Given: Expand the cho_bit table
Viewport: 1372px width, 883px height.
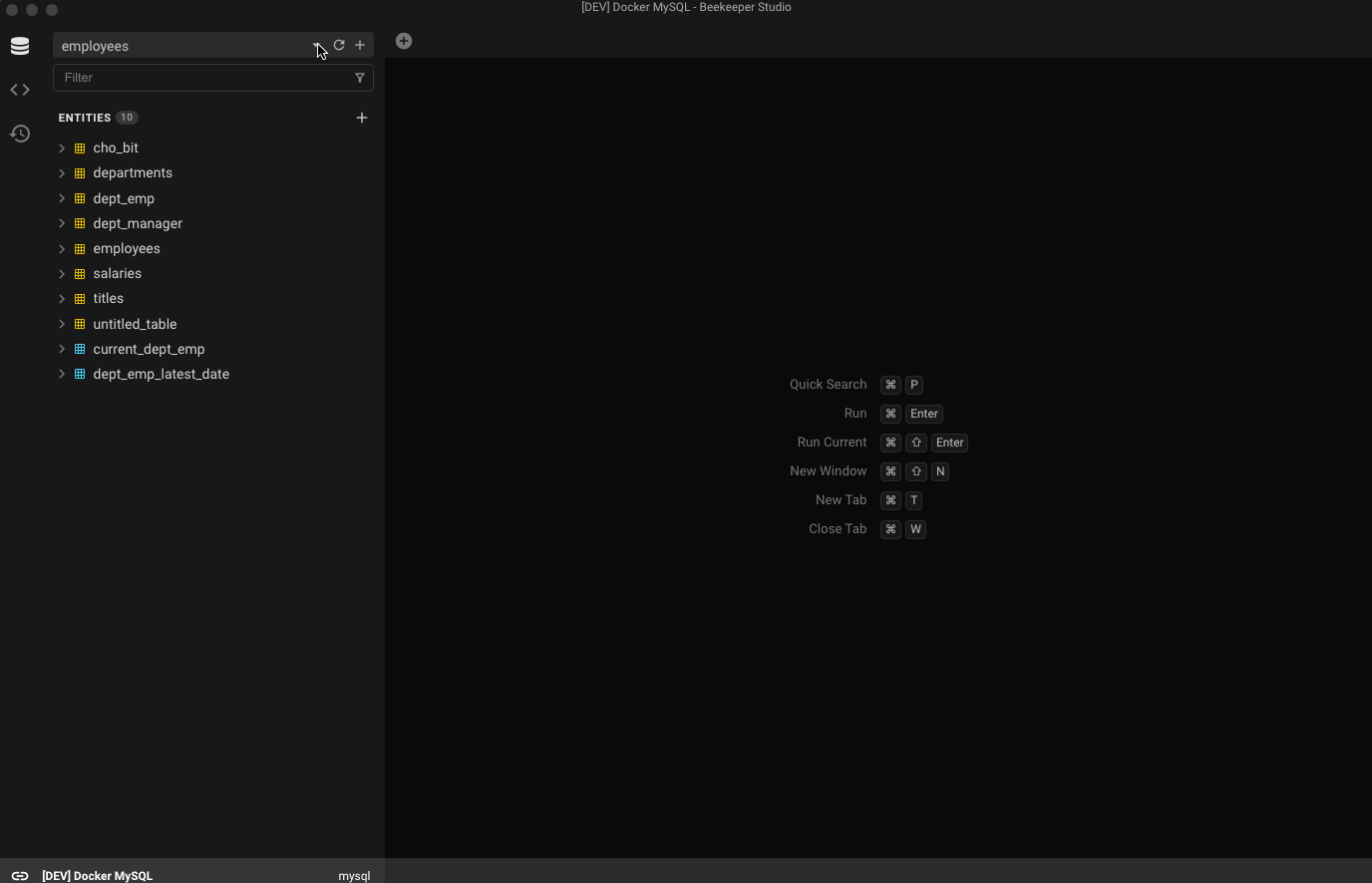Looking at the screenshot, I should (x=62, y=147).
